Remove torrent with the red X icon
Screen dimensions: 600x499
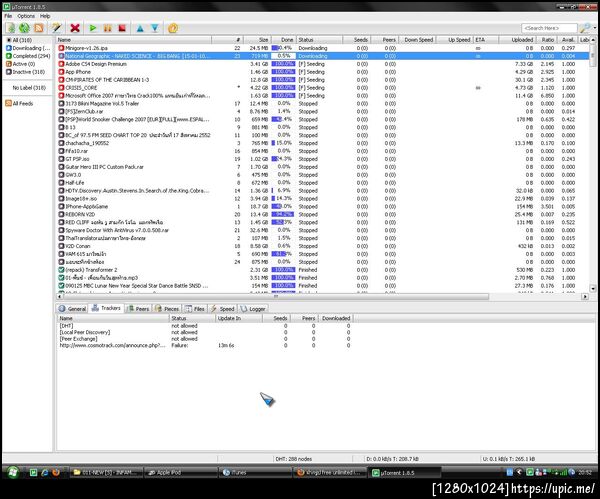(75, 28)
